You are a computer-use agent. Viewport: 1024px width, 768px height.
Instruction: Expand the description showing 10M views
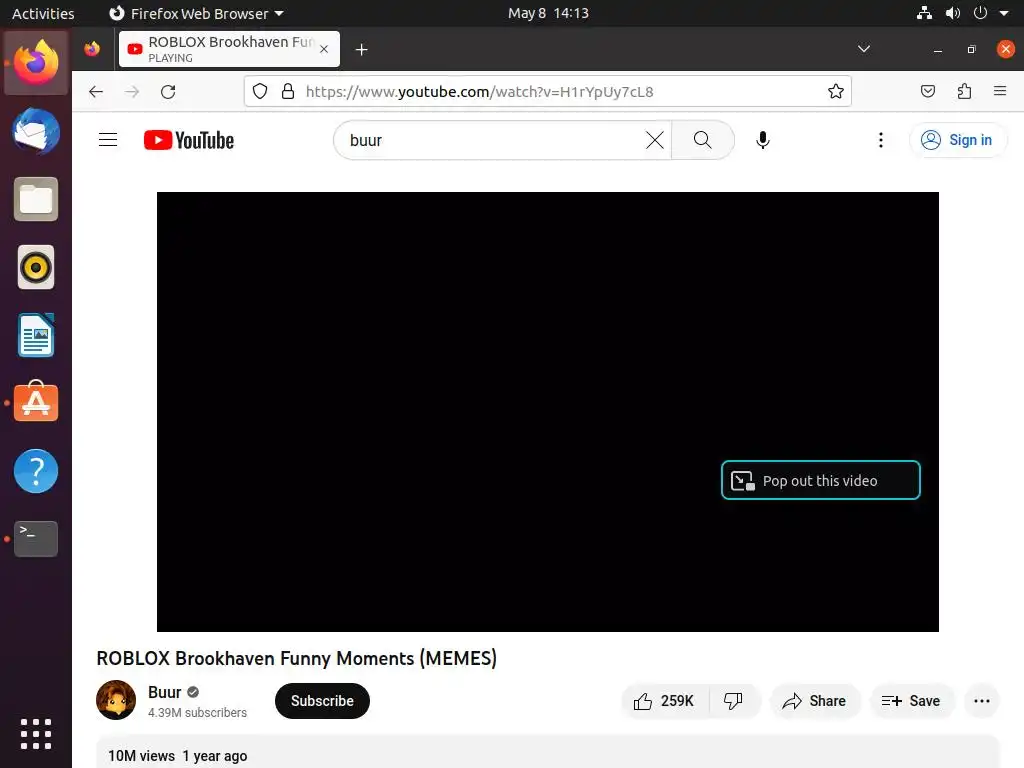(547, 752)
